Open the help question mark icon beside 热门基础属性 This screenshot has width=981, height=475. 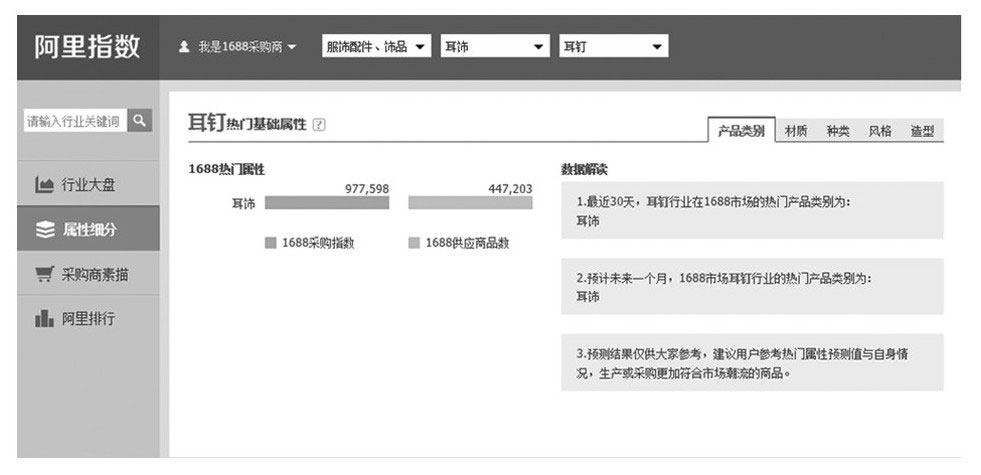(x=319, y=125)
